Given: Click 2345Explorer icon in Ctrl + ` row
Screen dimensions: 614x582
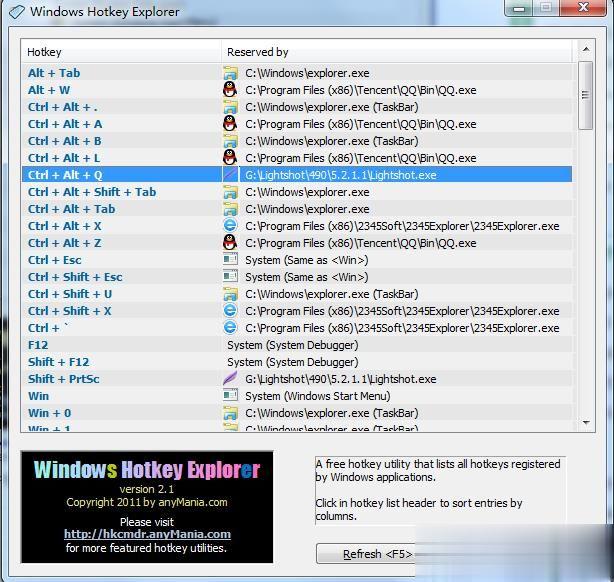Looking at the screenshot, I should tap(230, 327).
